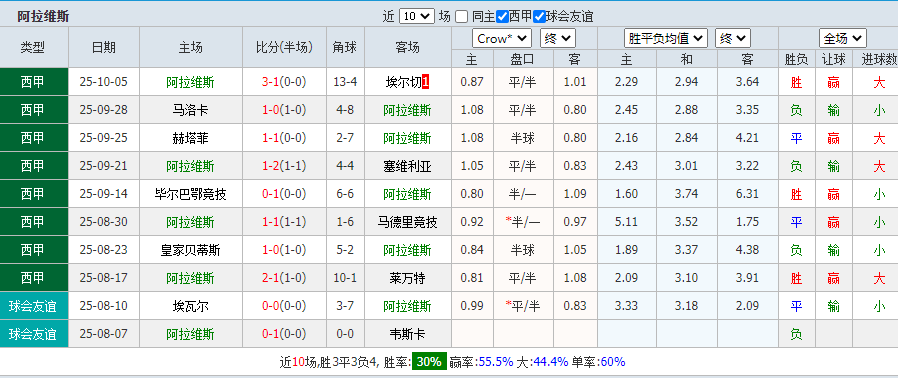Click the 比分(半场) column header

285,47
